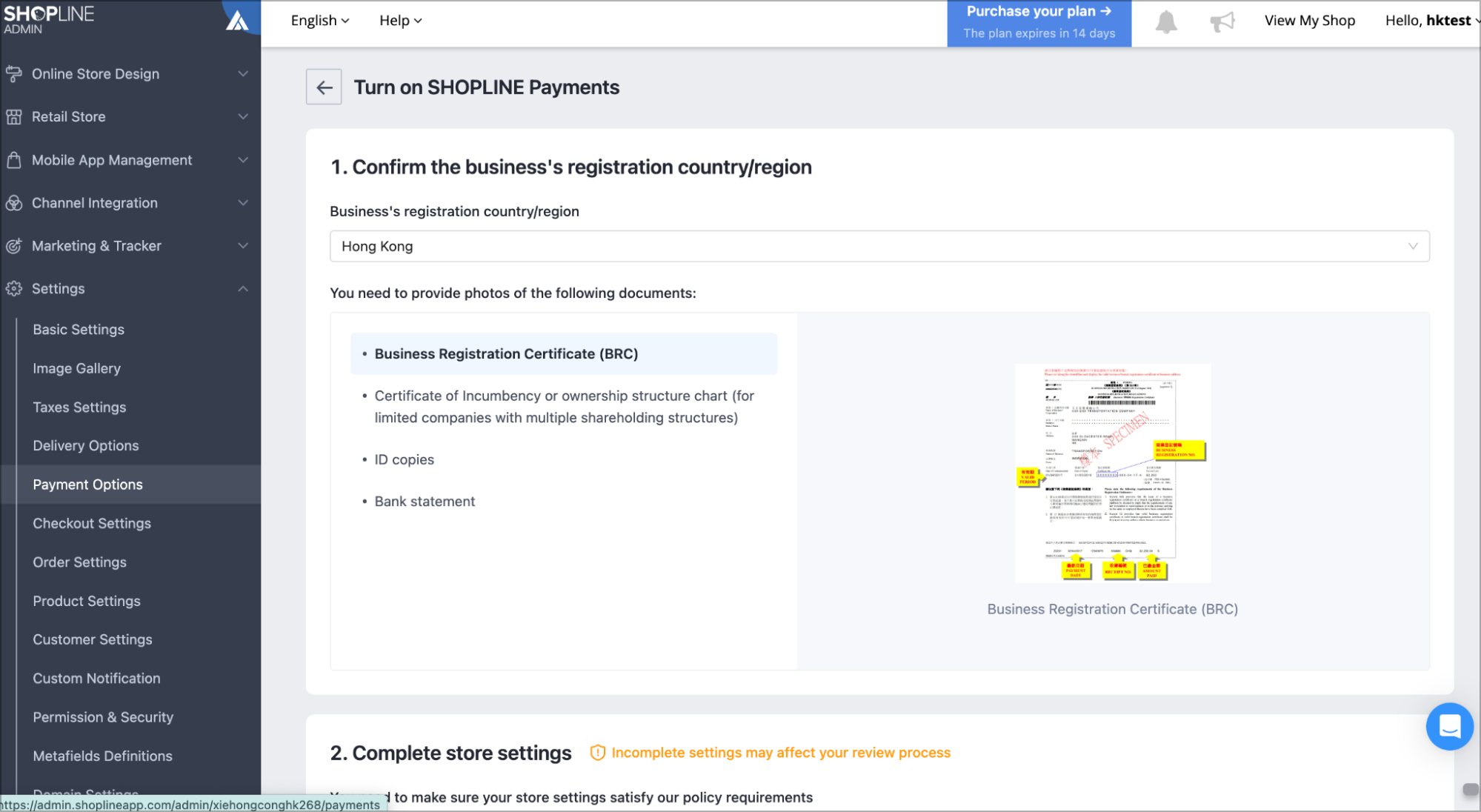
Task: Open the live chat bubble
Action: [x=1450, y=726]
